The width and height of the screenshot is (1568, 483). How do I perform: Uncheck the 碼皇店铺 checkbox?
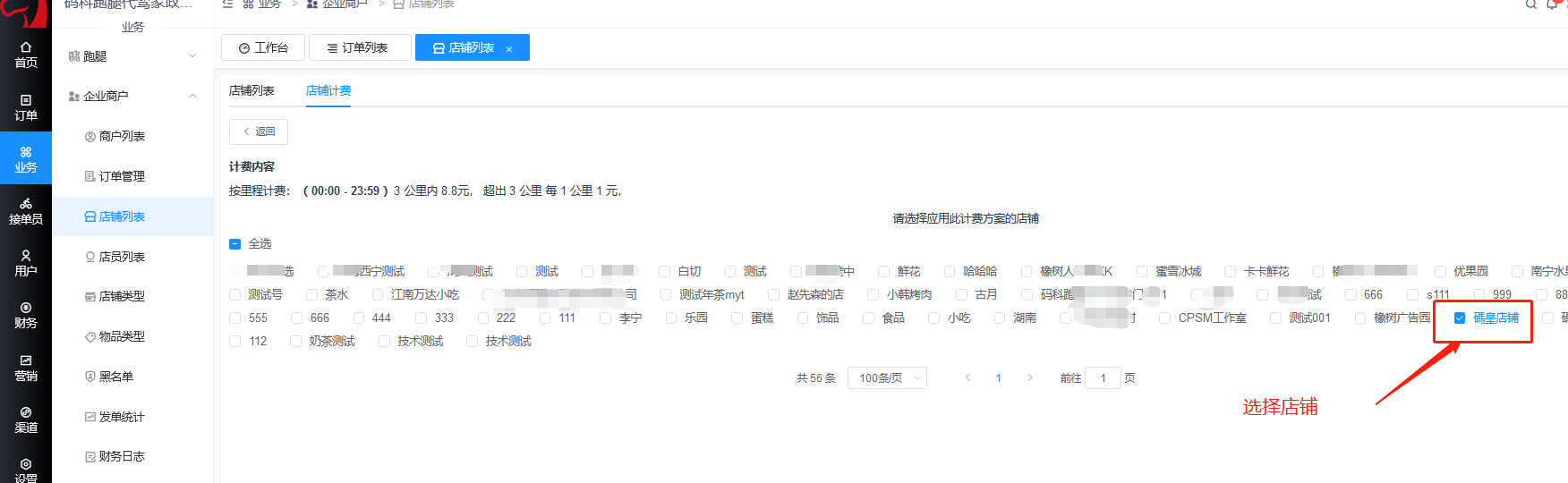pyautogui.click(x=1460, y=318)
